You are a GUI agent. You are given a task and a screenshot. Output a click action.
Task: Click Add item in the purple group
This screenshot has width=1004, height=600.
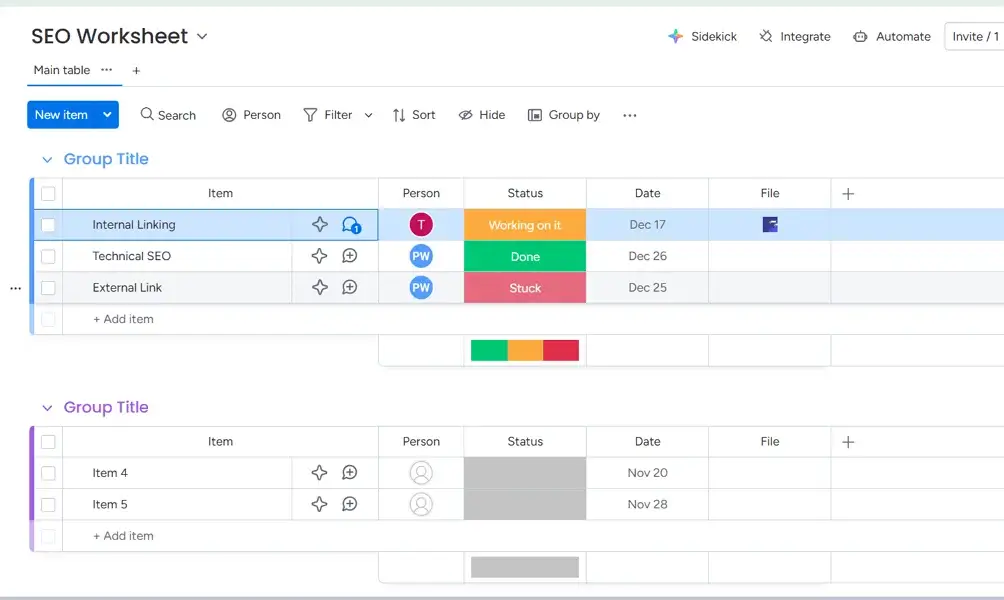pos(123,536)
